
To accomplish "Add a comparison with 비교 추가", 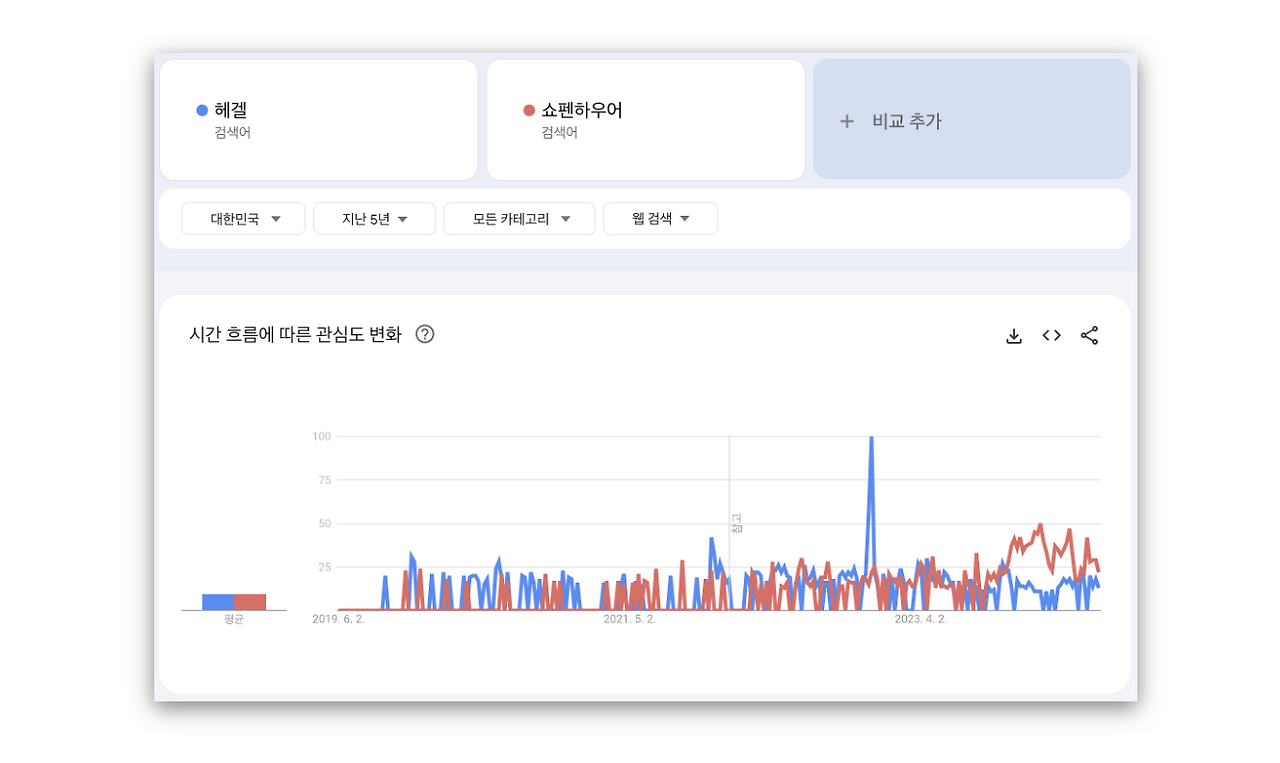I will click(x=971, y=119).
